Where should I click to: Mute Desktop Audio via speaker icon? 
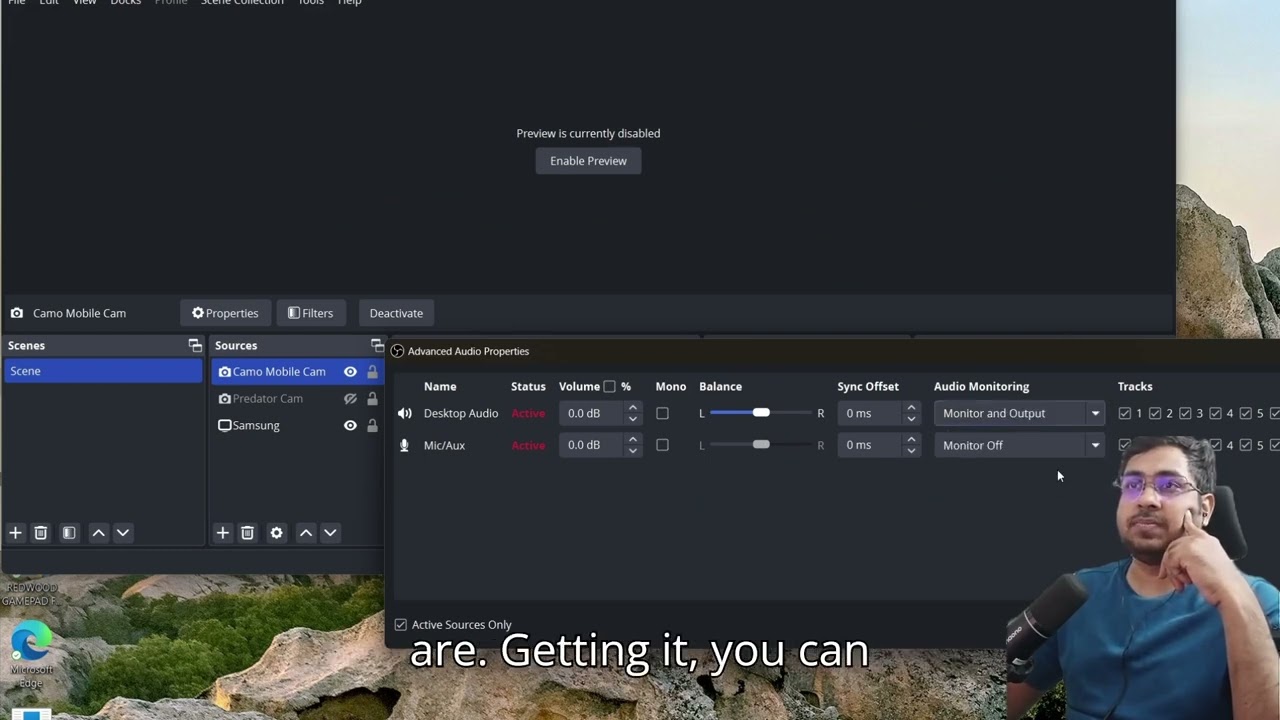pos(404,413)
